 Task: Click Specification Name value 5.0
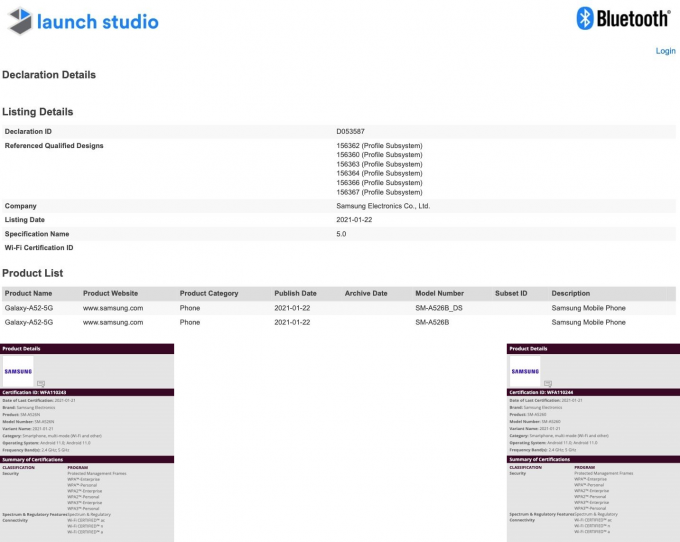coord(341,234)
